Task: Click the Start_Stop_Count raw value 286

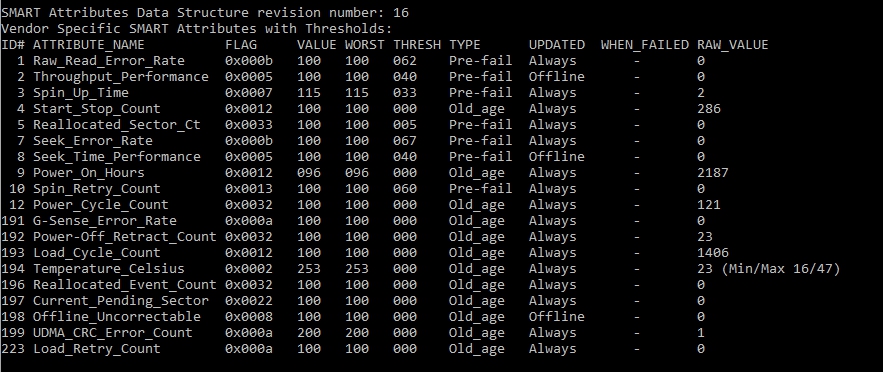Action: [708, 109]
